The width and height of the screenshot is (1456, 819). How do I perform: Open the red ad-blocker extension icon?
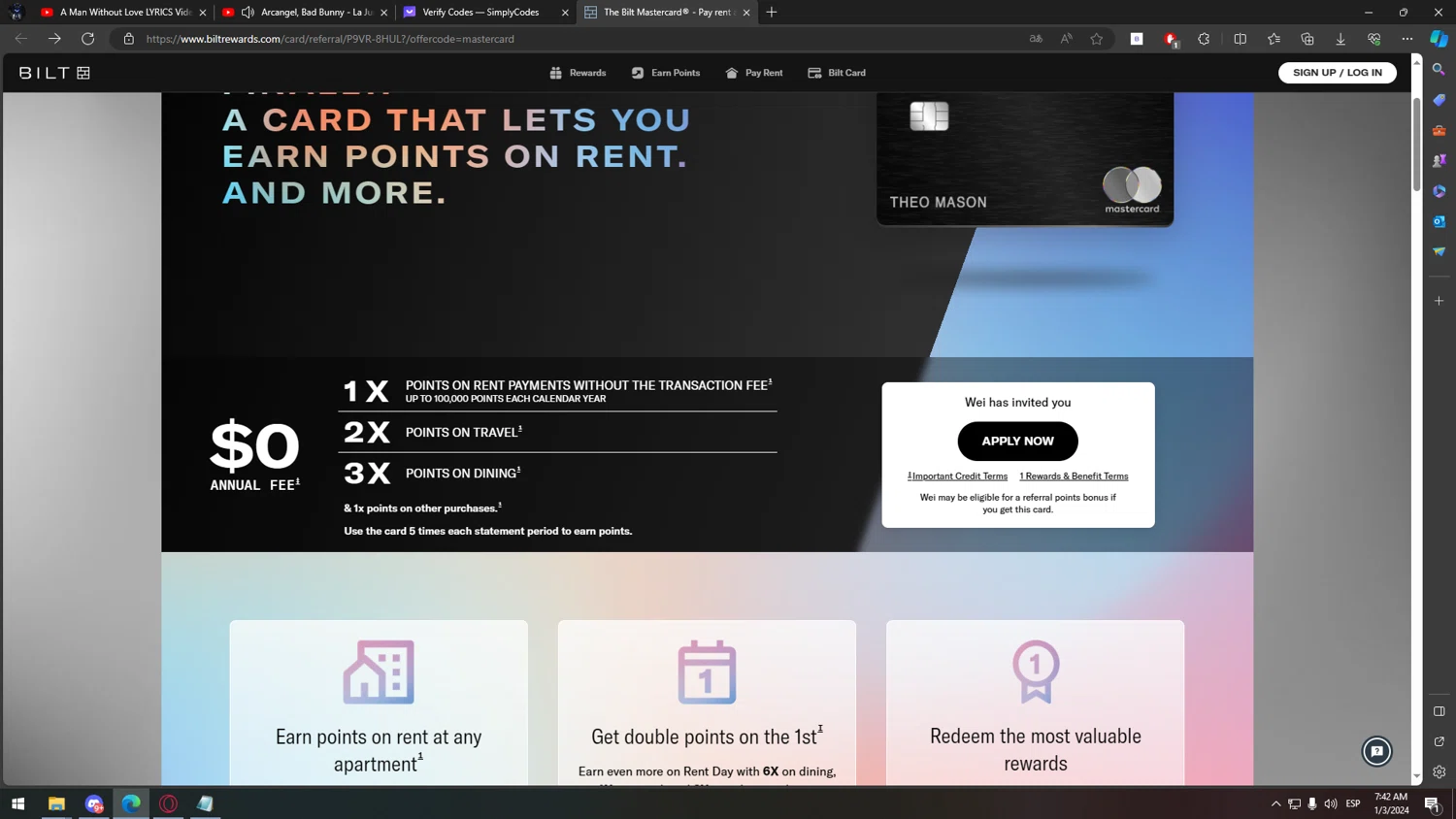[x=1171, y=39]
